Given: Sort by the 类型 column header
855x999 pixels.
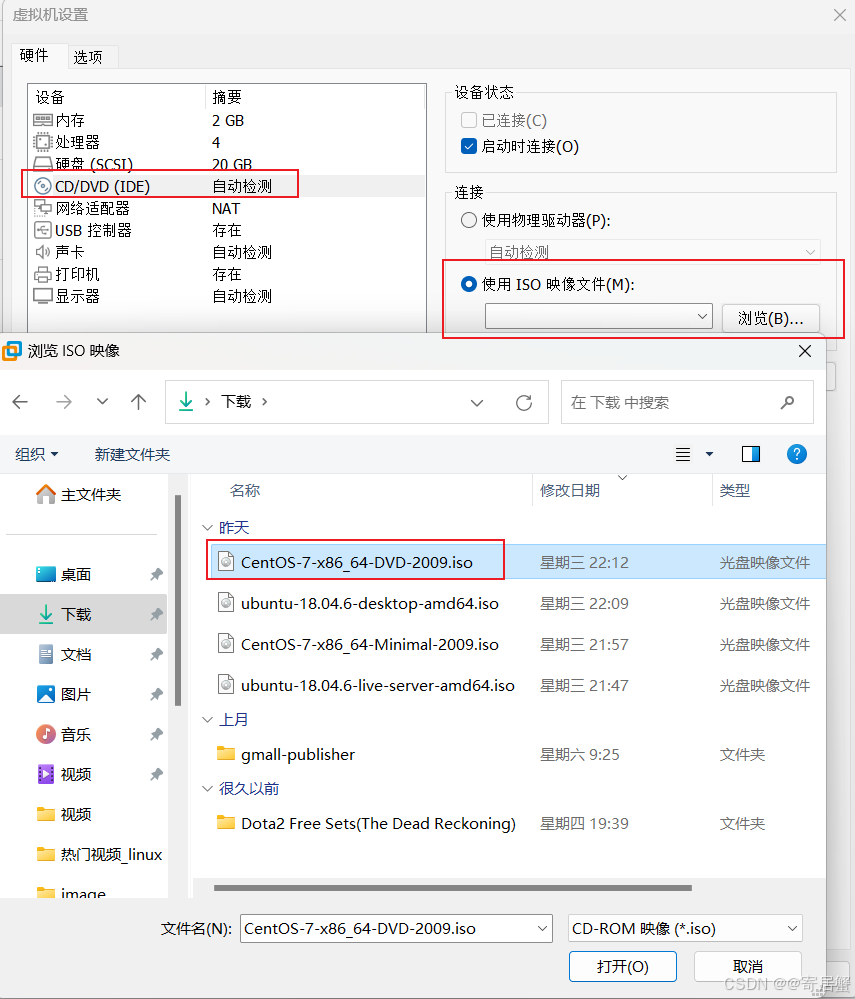Looking at the screenshot, I should [735, 491].
